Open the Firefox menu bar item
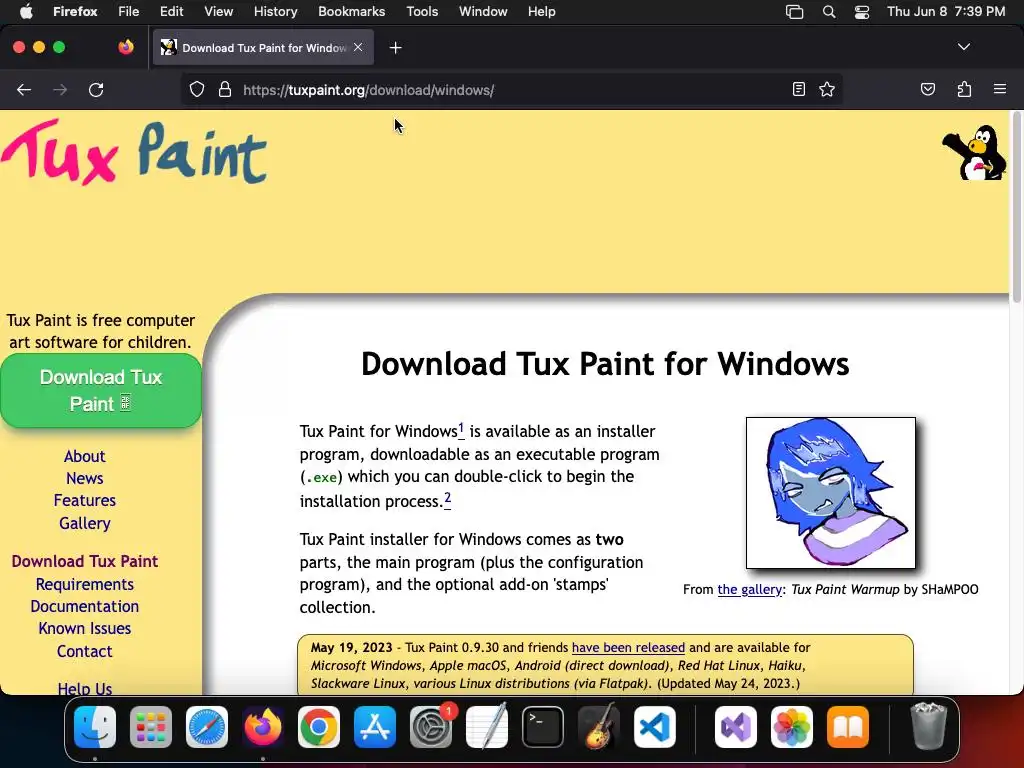Viewport: 1024px width, 768px height. [75, 11]
